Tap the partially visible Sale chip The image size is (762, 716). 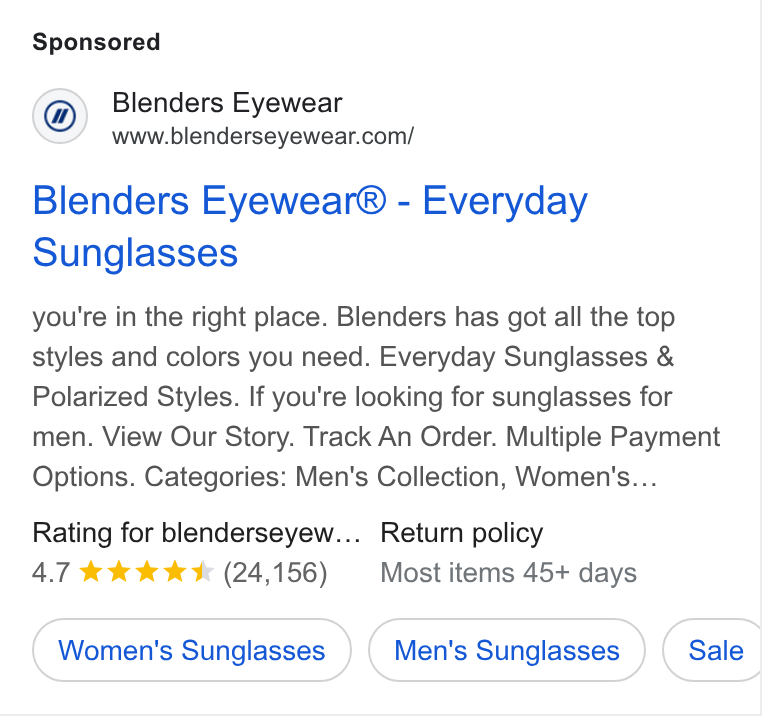(x=712, y=650)
